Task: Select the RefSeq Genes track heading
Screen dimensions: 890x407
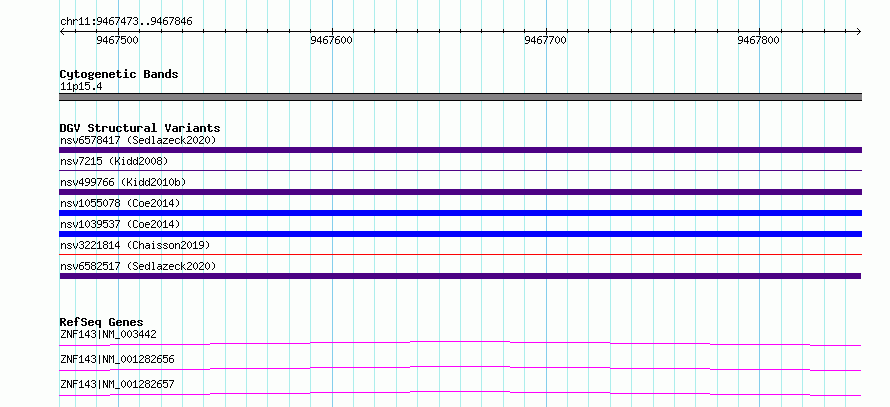Action: point(102,322)
